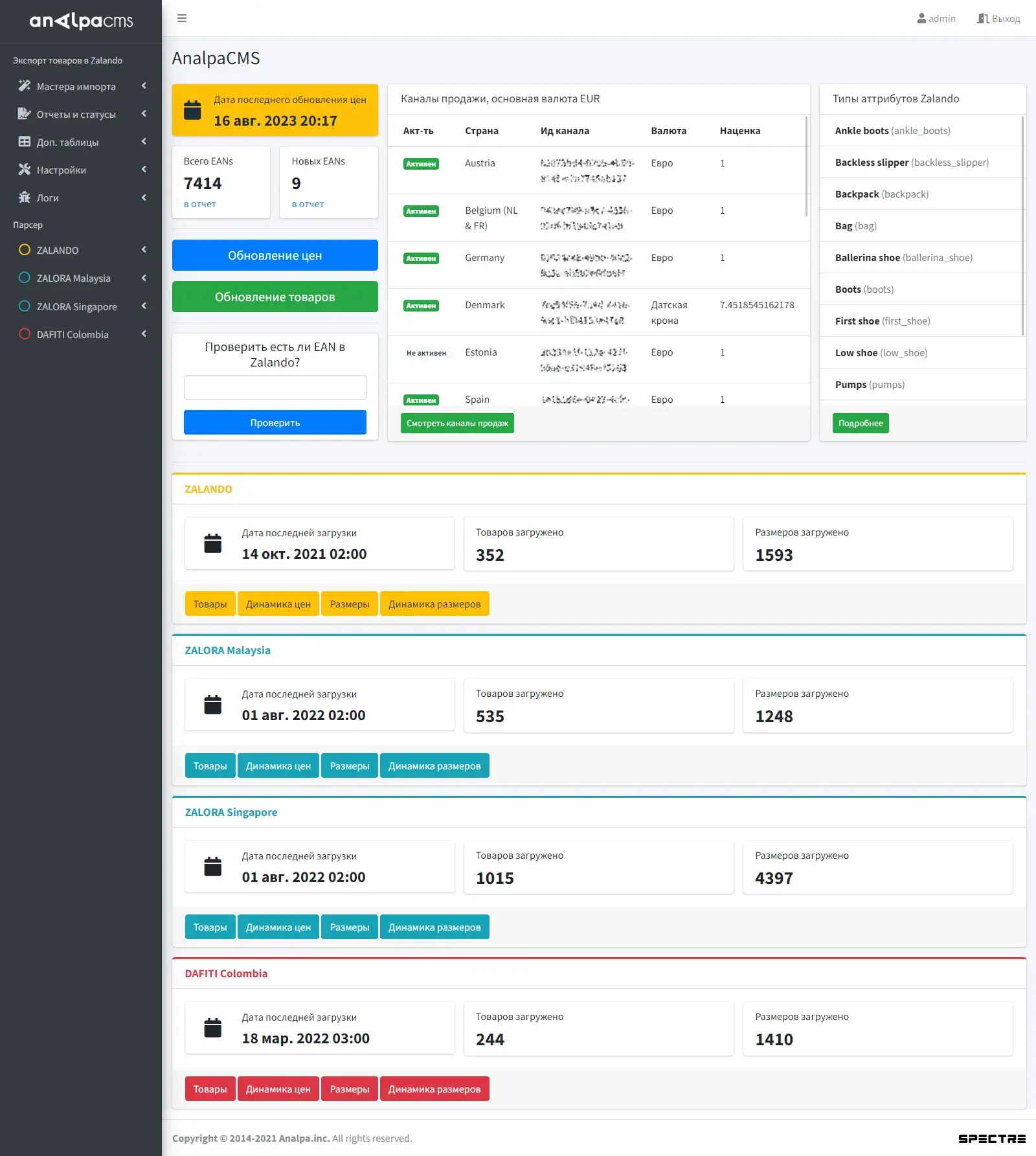Open the Настройки sidebar item
Viewport: 1036px width, 1156px height.
(x=81, y=170)
